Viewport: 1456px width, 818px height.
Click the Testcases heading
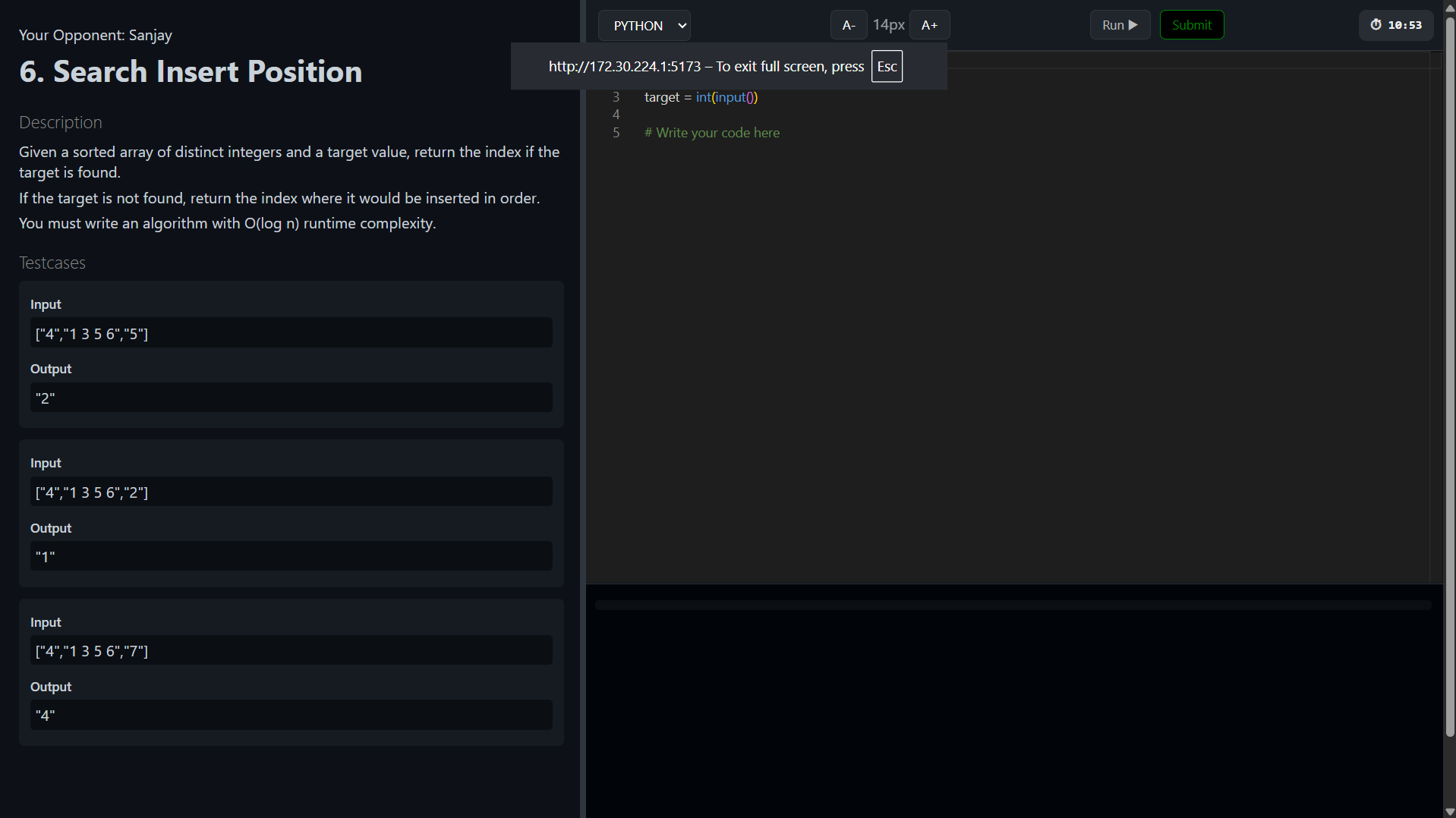point(52,263)
